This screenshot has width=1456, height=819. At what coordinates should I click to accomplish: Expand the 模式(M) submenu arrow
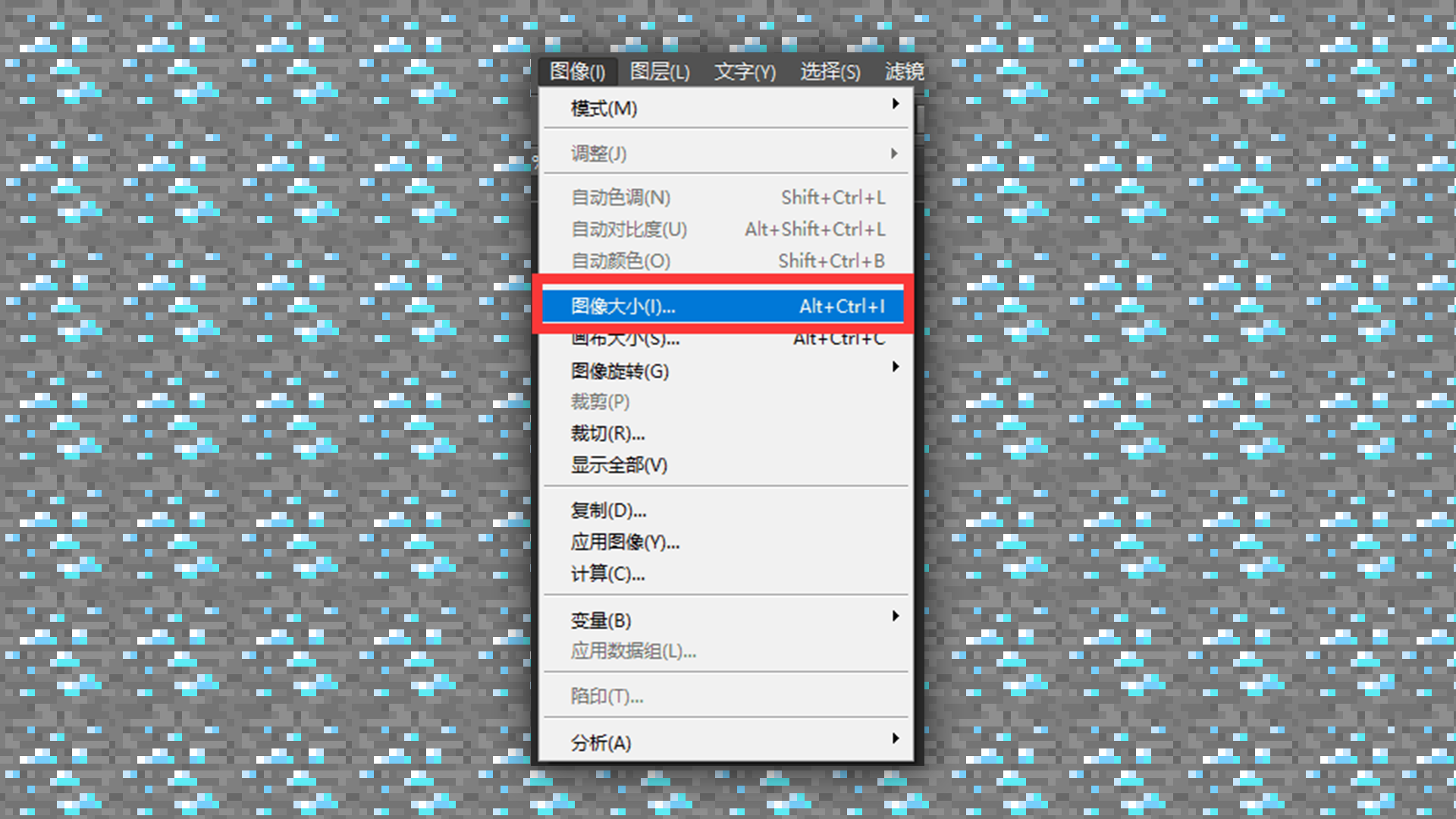point(896,104)
